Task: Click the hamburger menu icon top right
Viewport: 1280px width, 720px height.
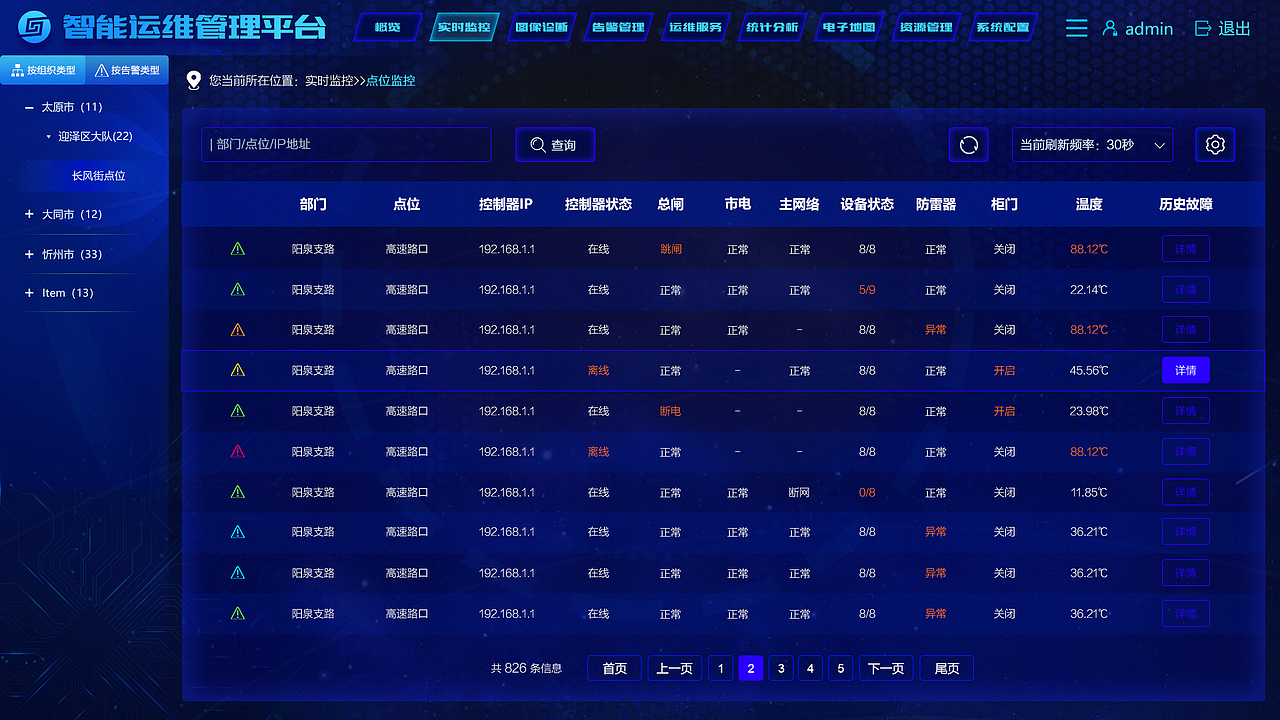Action: pyautogui.click(x=1076, y=28)
